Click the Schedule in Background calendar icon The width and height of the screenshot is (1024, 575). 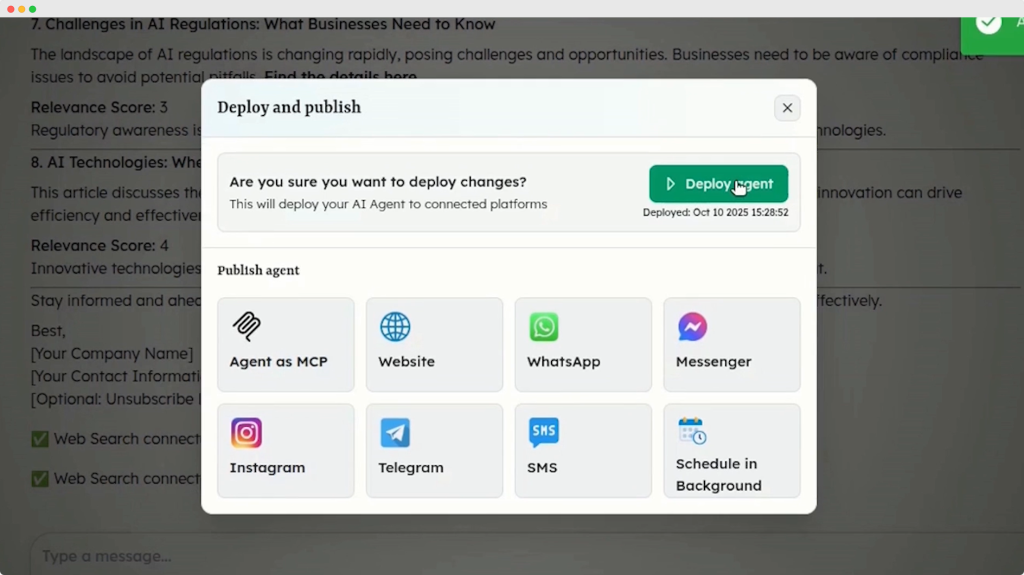tap(692, 431)
